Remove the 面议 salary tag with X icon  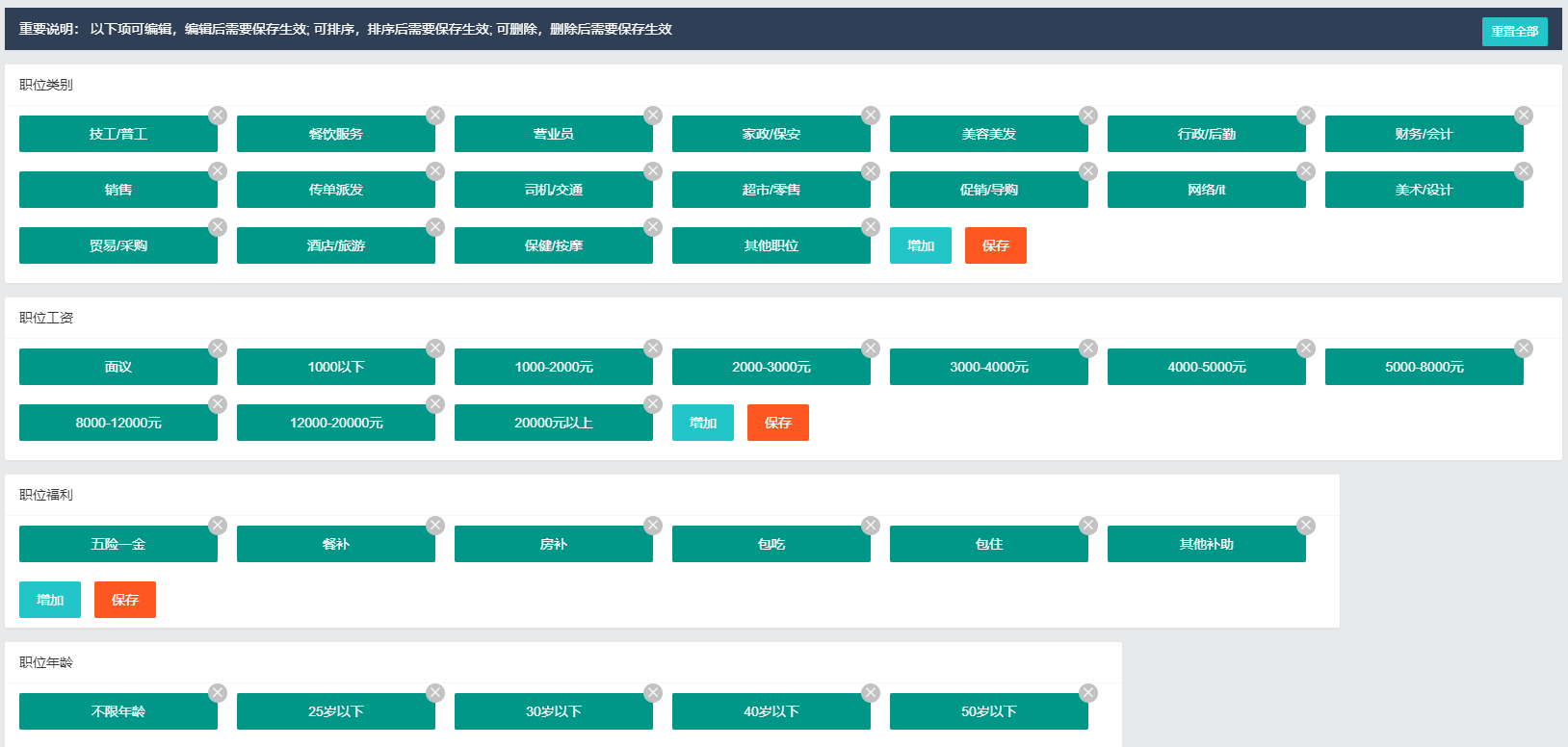[218, 348]
